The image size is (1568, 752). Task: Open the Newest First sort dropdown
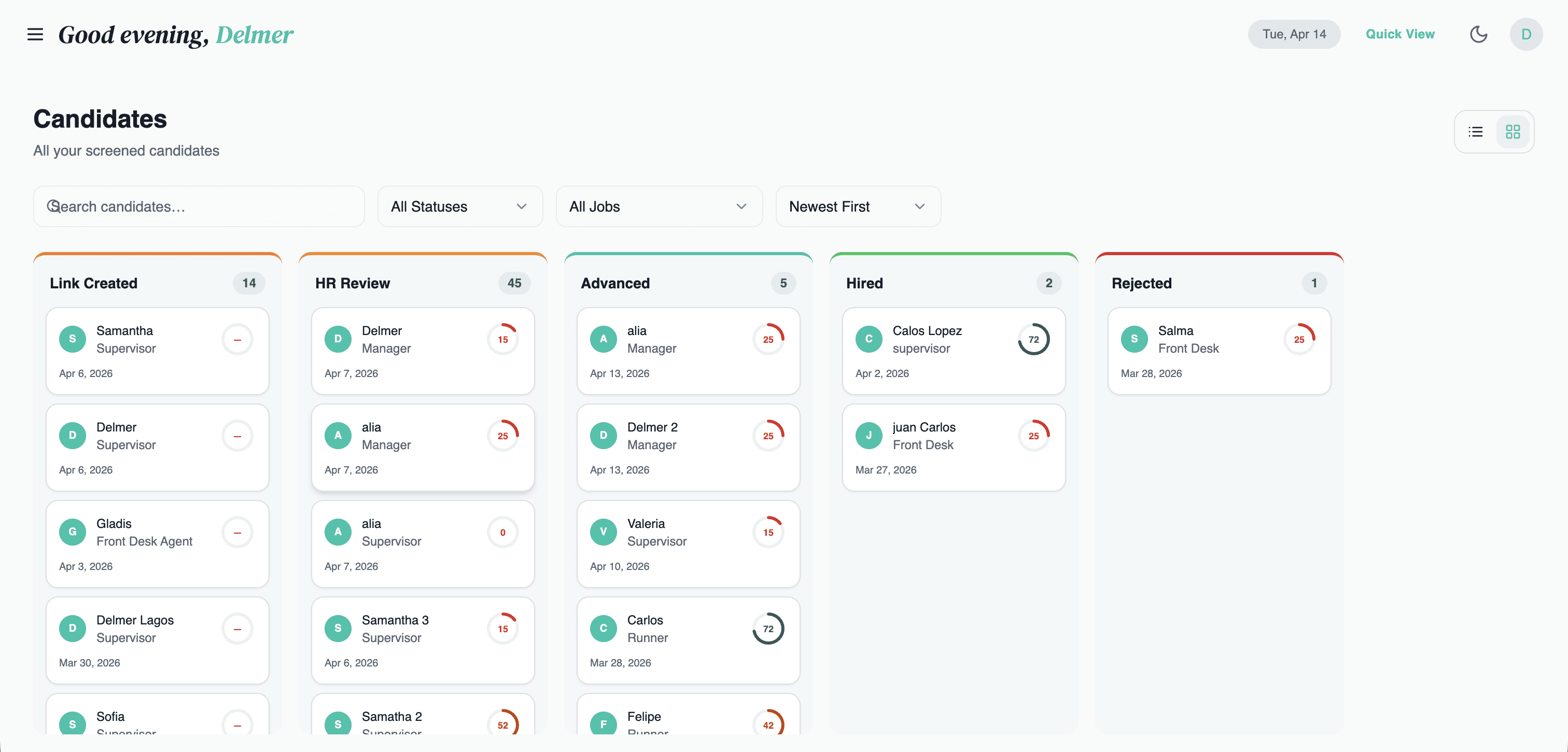pyautogui.click(x=858, y=206)
